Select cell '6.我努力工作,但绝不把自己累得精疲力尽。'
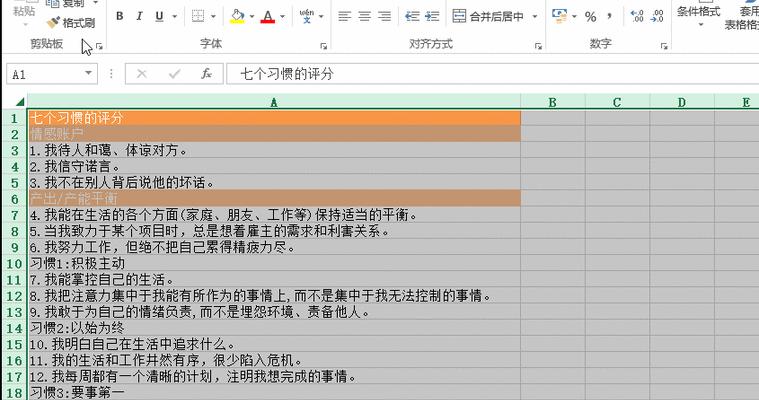The width and height of the screenshot is (759, 400). (274, 247)
